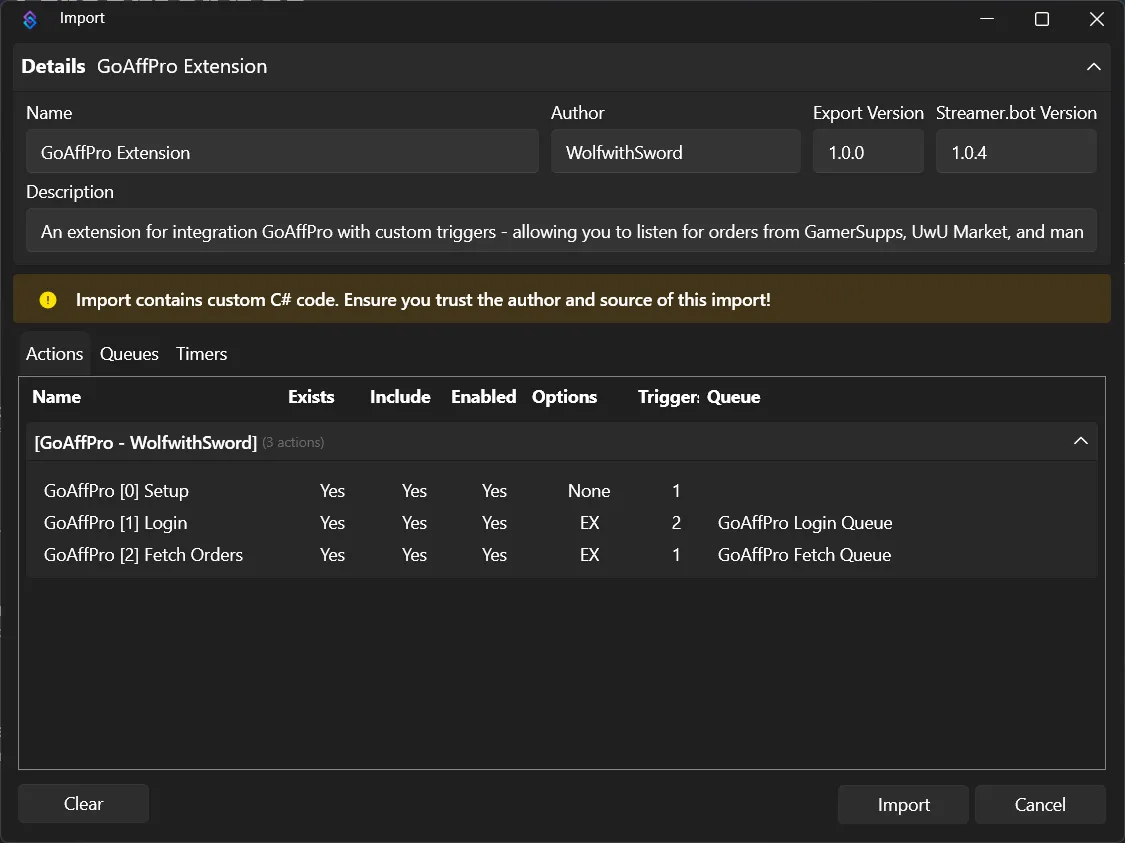This screenshot has height=843, width=1125.
Task: Click the Description text field
Action: point(561,231)
